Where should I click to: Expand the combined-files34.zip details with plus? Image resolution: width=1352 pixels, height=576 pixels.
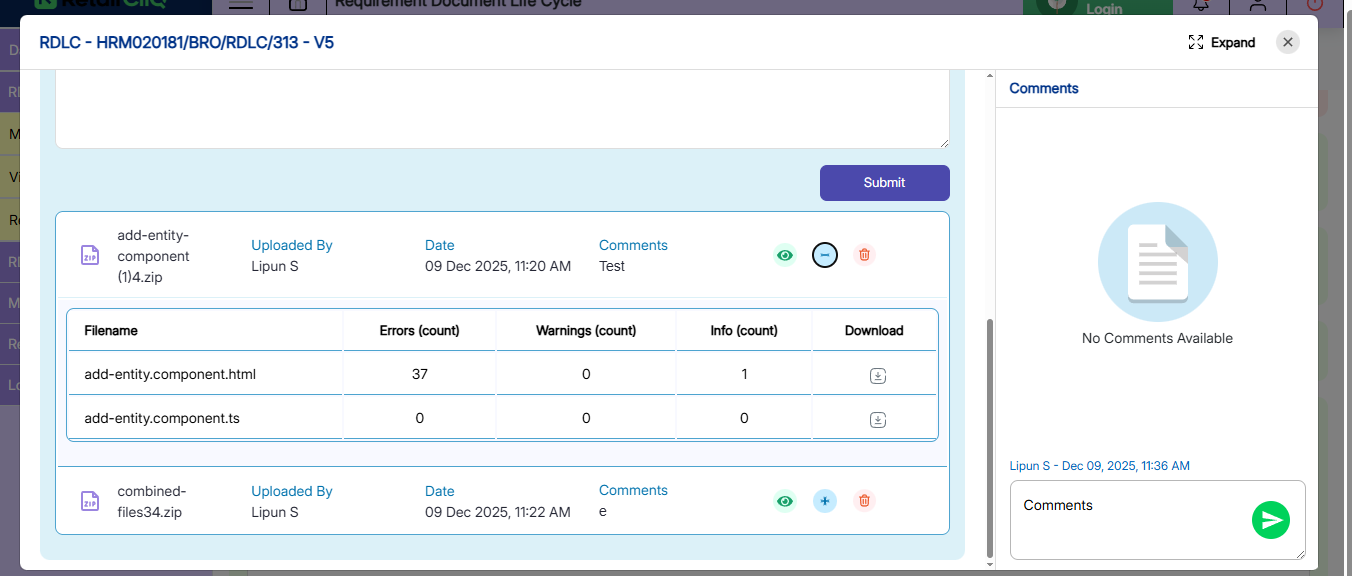(x=825, y=501)
